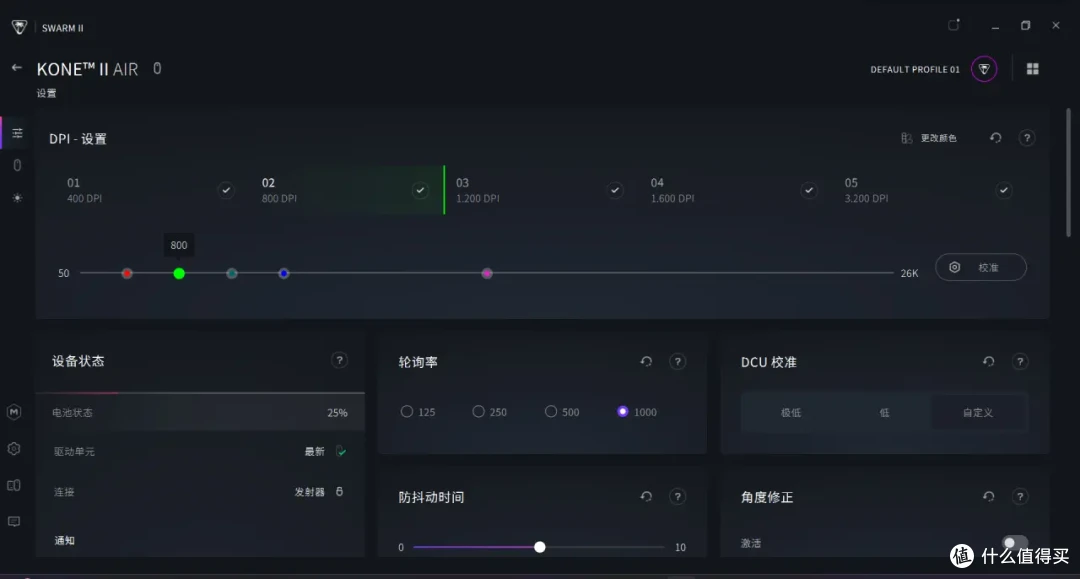This screenshot has height=579, width=1080.
Task: Click the 通知 heading
Action: 65,540
